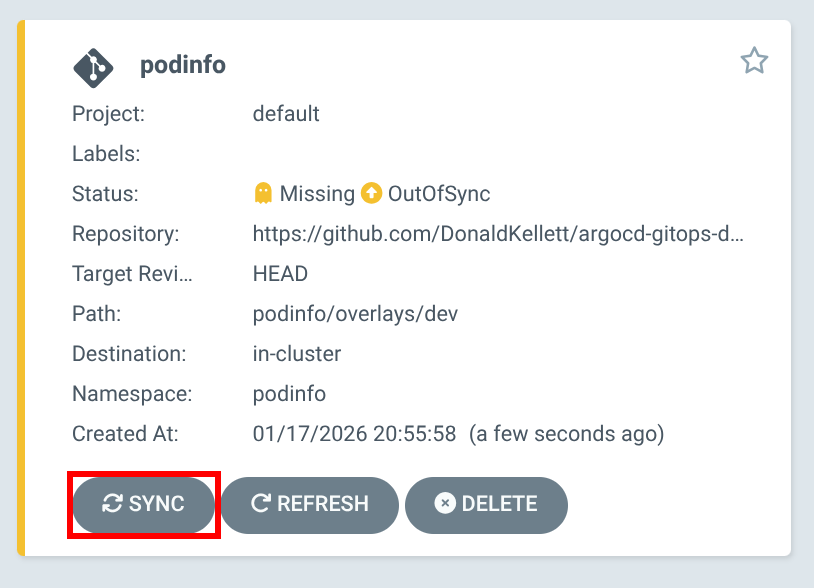Click the circular arrows icon inside SYNC button
This screenshot has height=588, width=814.
(x=113, y=505)
